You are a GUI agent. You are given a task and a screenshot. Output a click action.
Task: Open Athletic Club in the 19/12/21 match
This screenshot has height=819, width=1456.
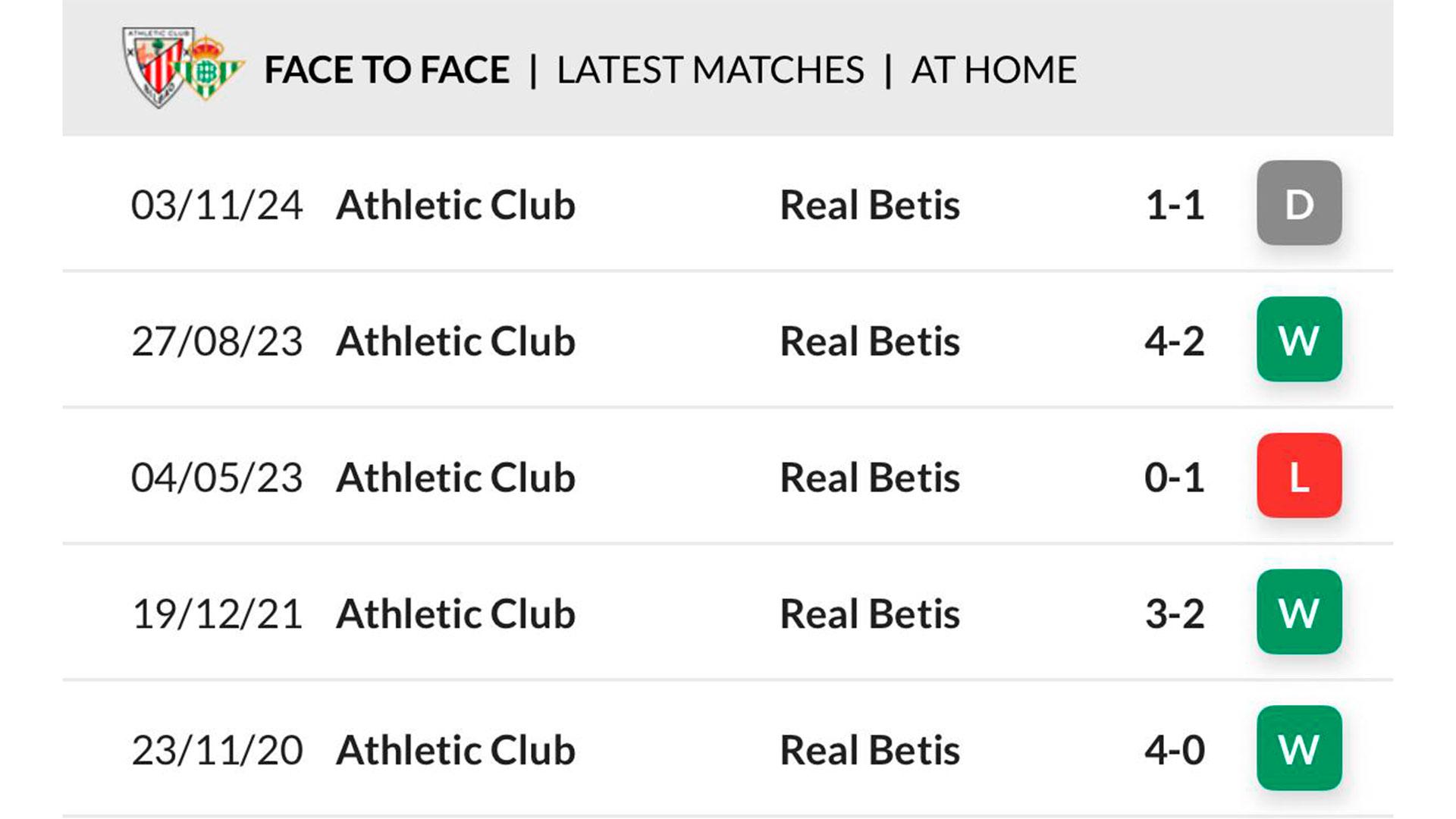coord(455,614)
